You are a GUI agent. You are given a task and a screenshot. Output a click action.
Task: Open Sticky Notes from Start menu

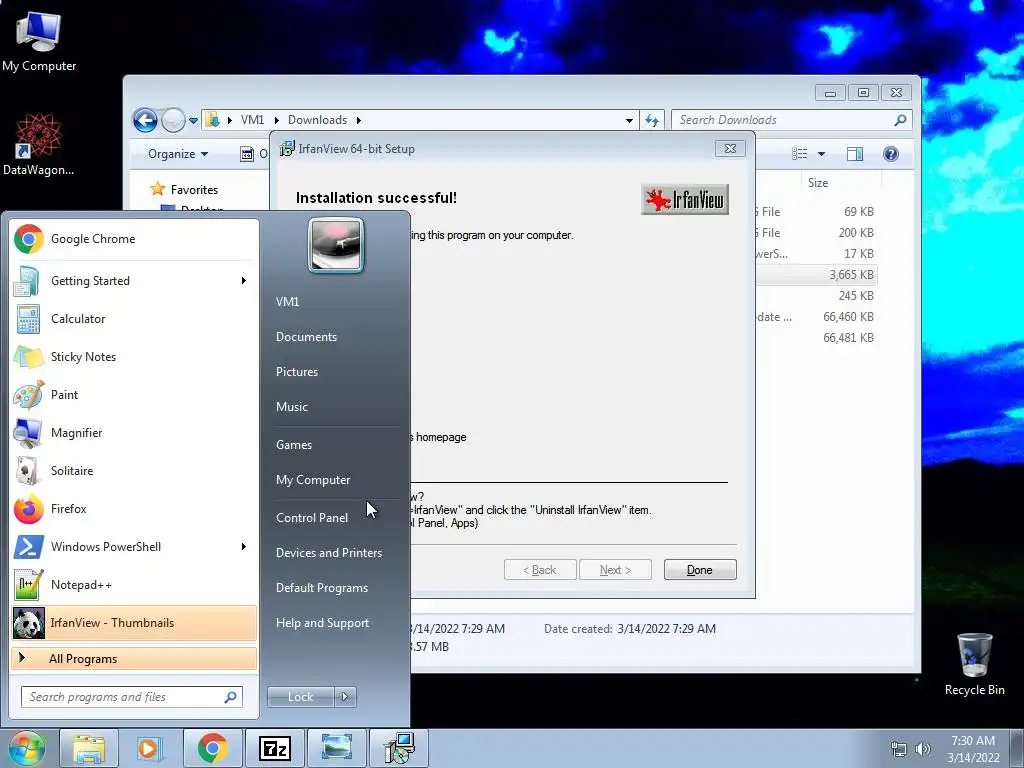pos(134,357)
